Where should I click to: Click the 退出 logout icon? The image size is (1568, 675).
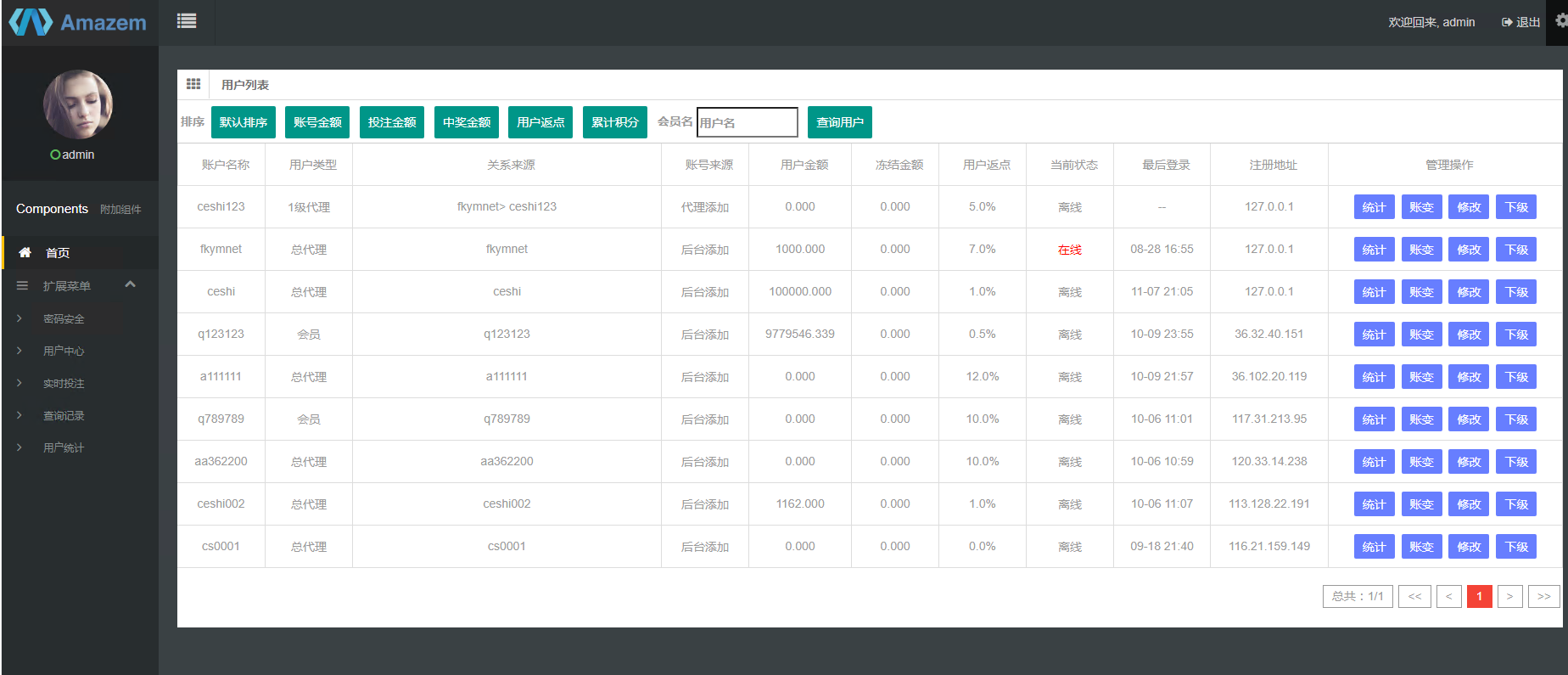pos(1507,22)
